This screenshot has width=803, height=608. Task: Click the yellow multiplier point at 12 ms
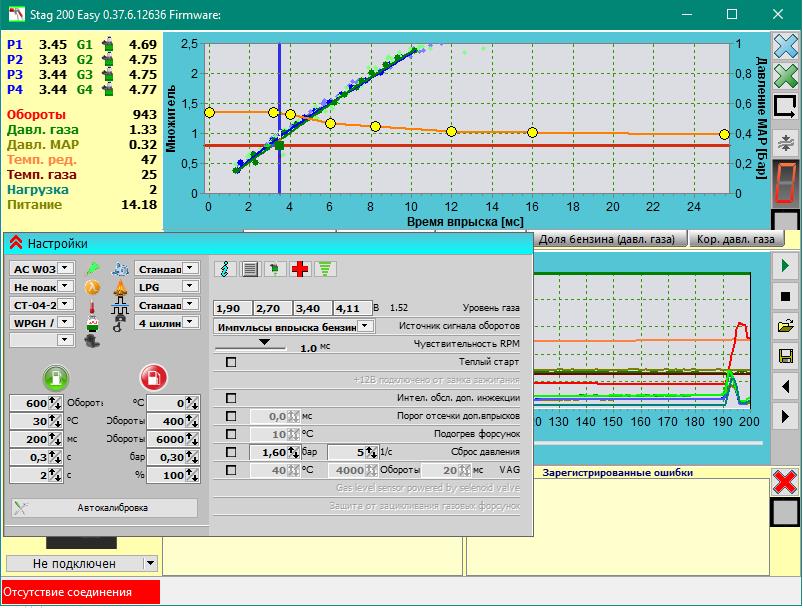[451, 132]
